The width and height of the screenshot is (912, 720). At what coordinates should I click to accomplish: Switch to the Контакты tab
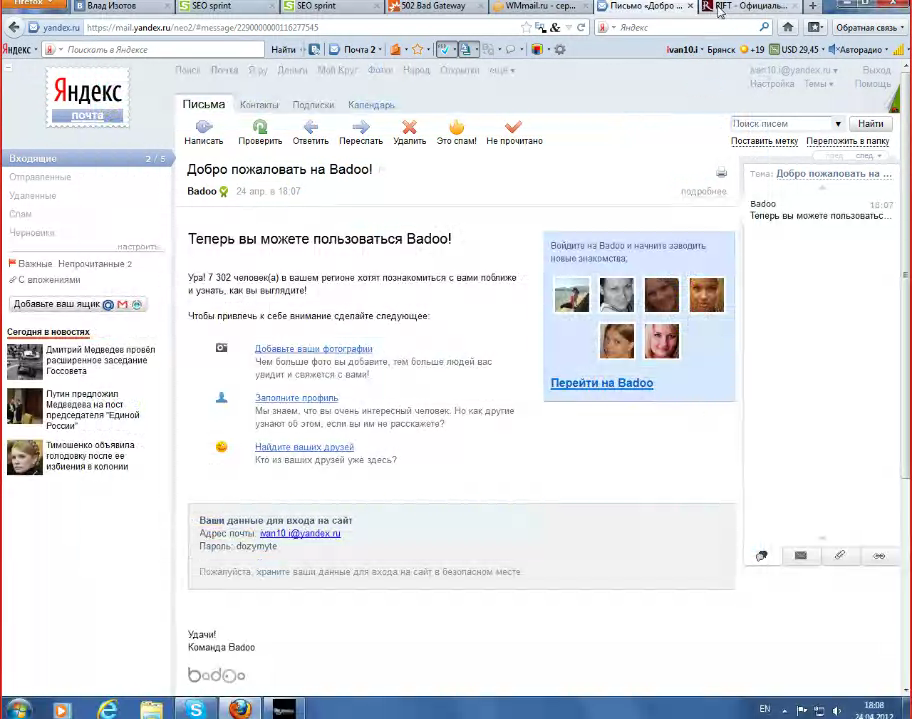(x=259, y=105)
